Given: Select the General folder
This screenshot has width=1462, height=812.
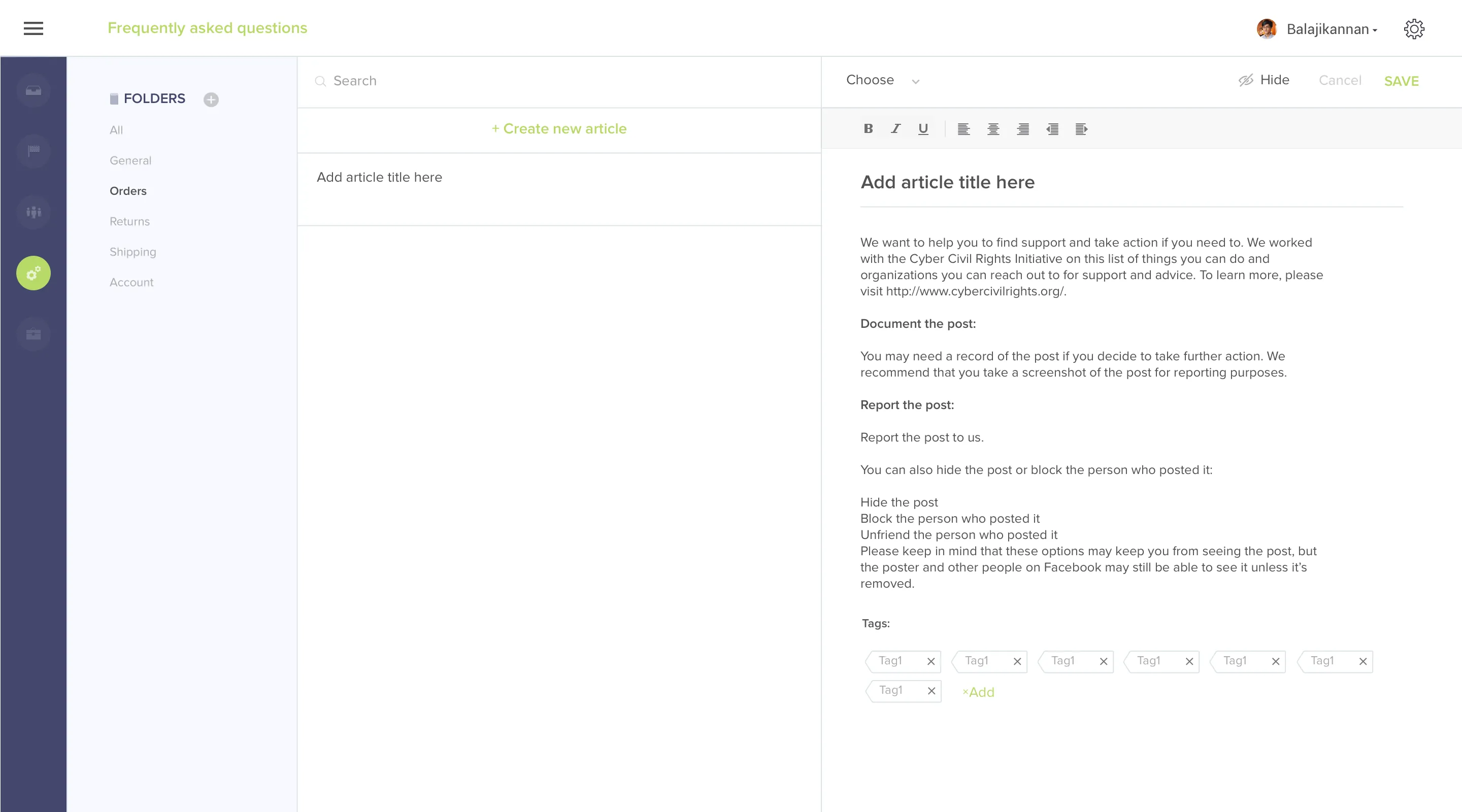Looking at the screenshot, I should pos(130,160).
